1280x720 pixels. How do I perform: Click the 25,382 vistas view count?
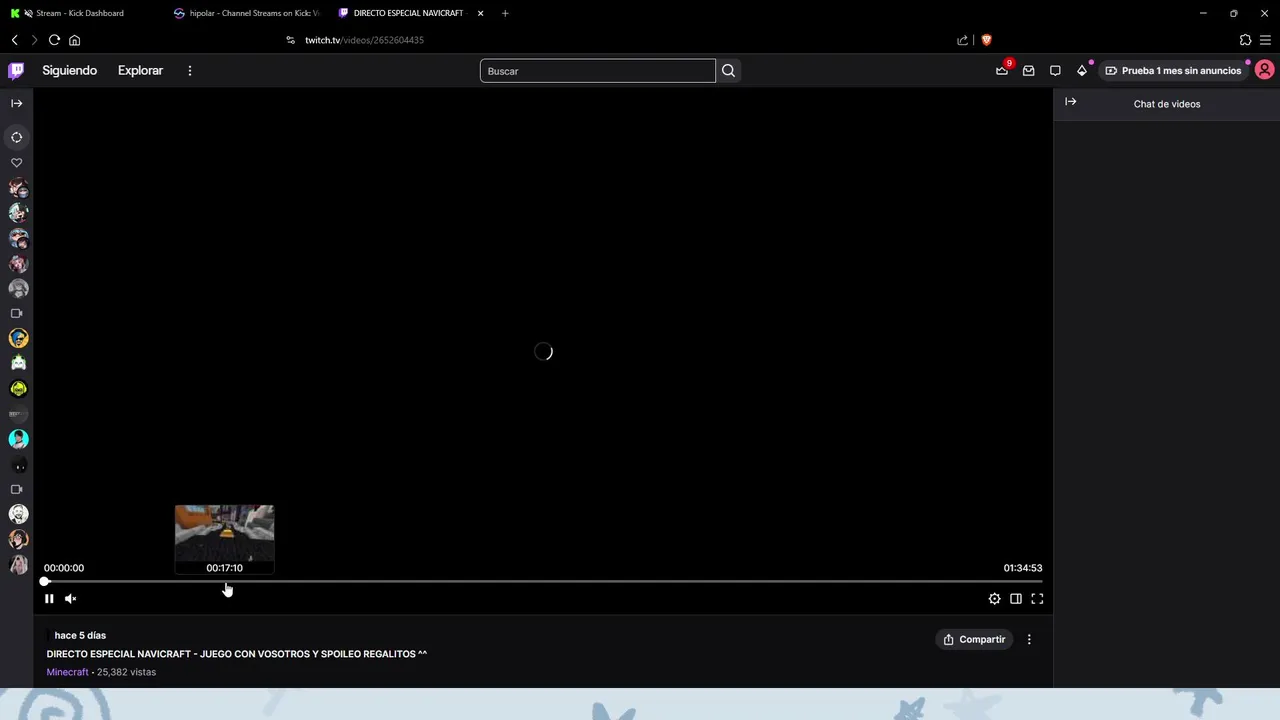click(x=126, y=672)
